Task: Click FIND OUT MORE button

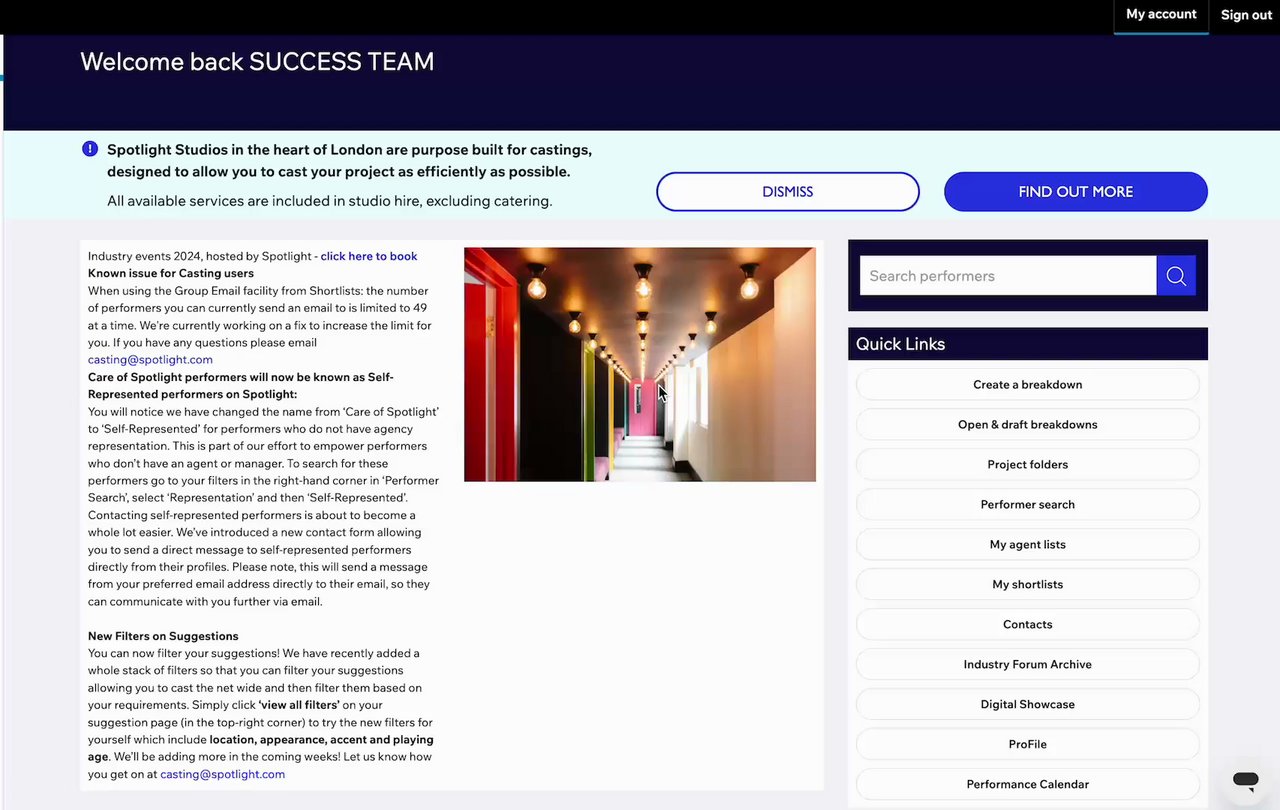Action: 1076,192
